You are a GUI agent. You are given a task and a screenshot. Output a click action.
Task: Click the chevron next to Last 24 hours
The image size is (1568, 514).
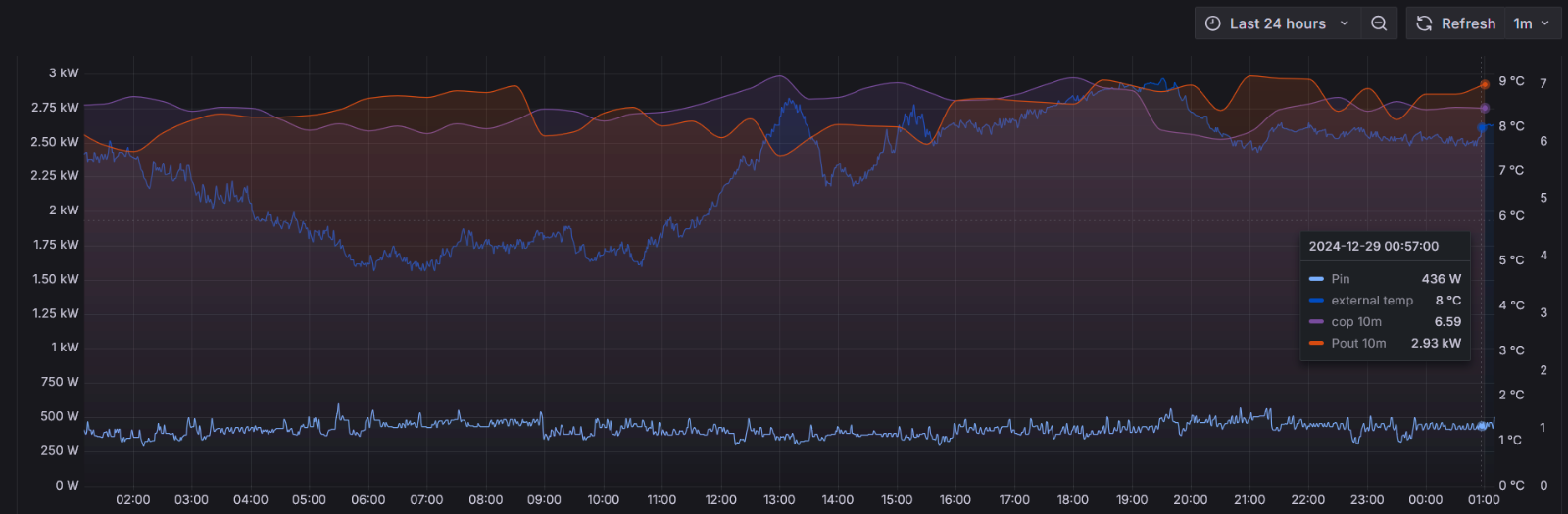click(x=1345, y=23)
